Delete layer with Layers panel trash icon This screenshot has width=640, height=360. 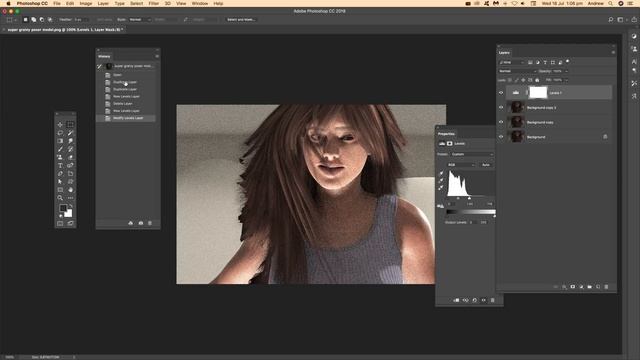point(606,287)
